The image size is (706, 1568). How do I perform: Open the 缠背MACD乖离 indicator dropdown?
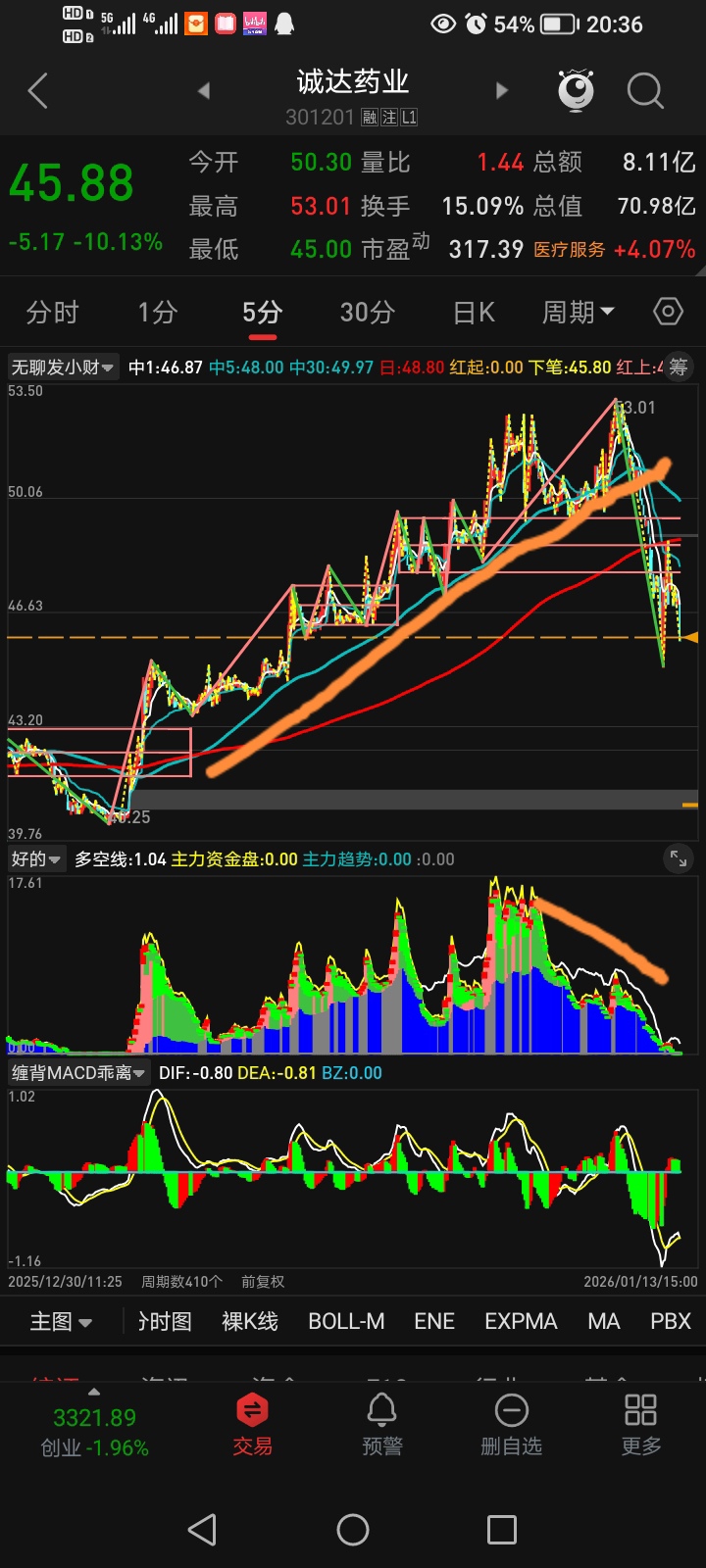[79, 1072]
